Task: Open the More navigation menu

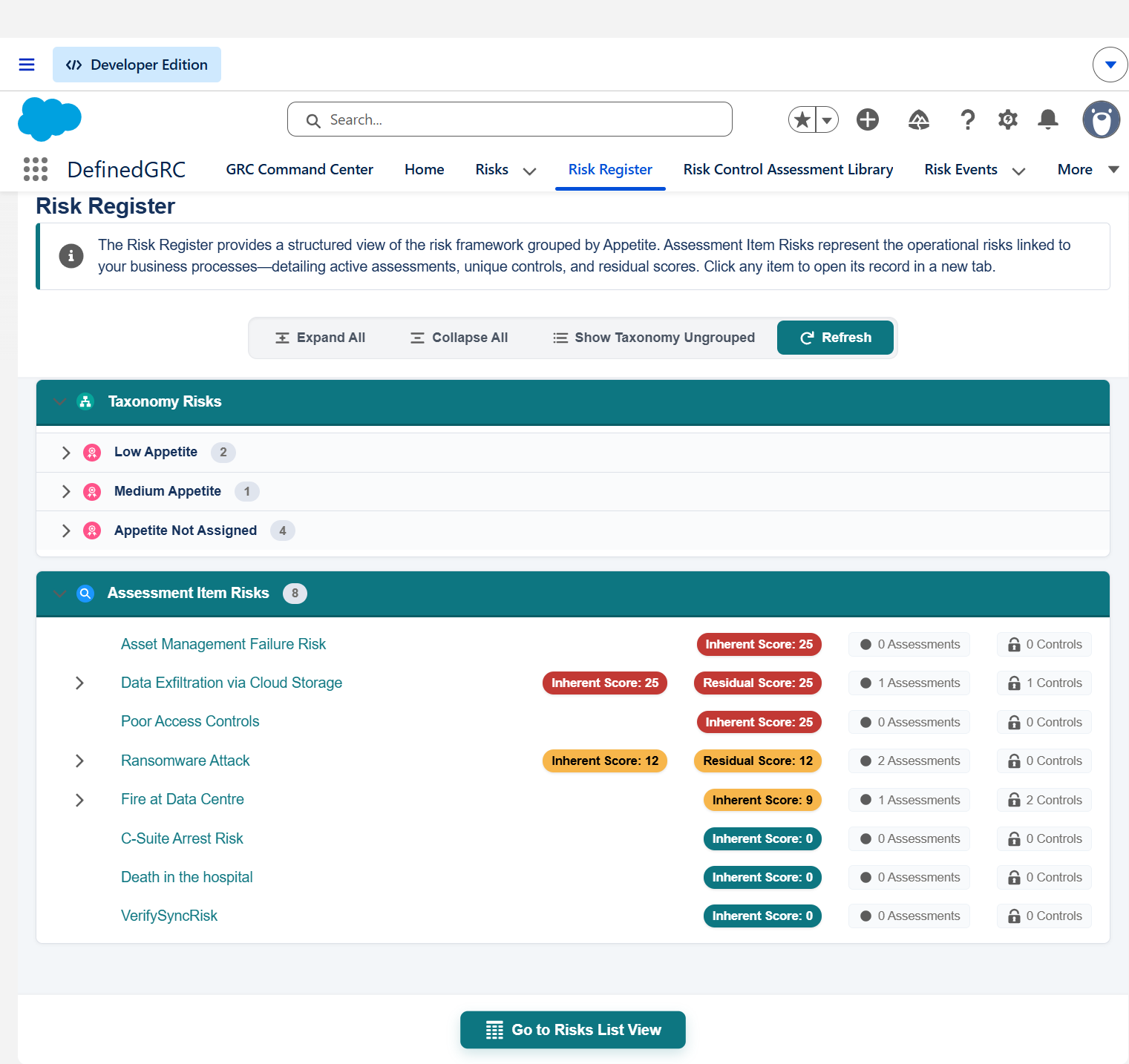Action: 1087,169
